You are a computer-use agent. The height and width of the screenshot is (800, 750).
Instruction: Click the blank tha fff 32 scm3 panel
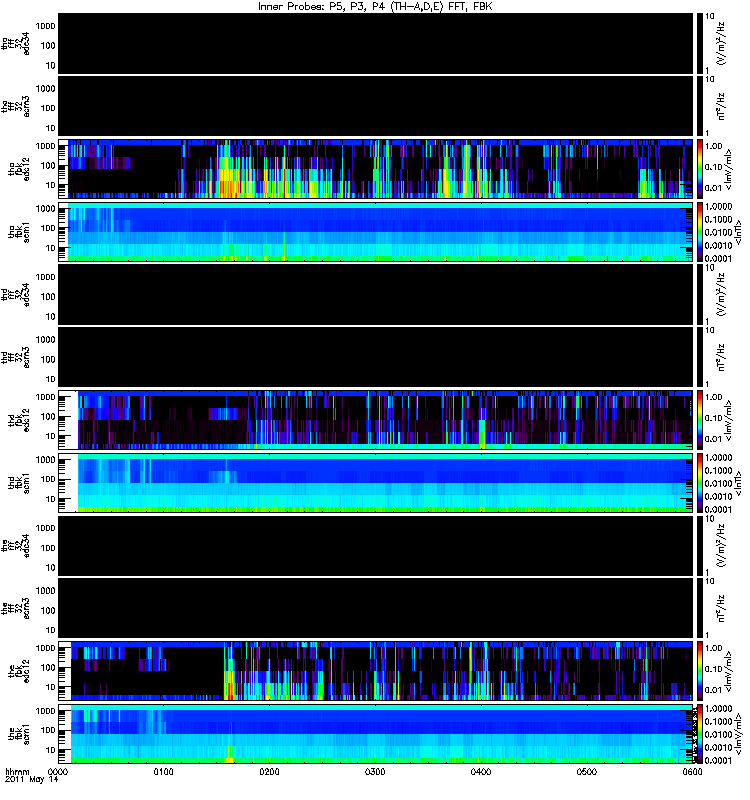[375, 107]
